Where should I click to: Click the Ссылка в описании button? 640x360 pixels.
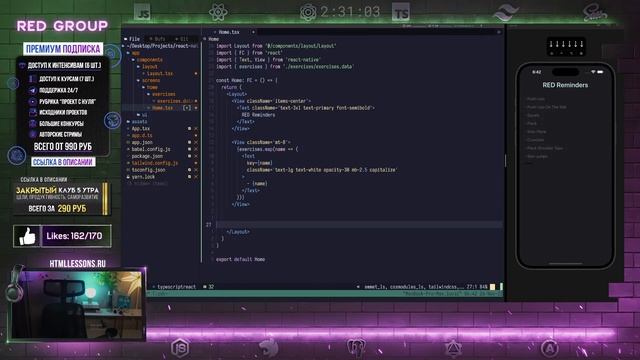(x=63, y=162)
